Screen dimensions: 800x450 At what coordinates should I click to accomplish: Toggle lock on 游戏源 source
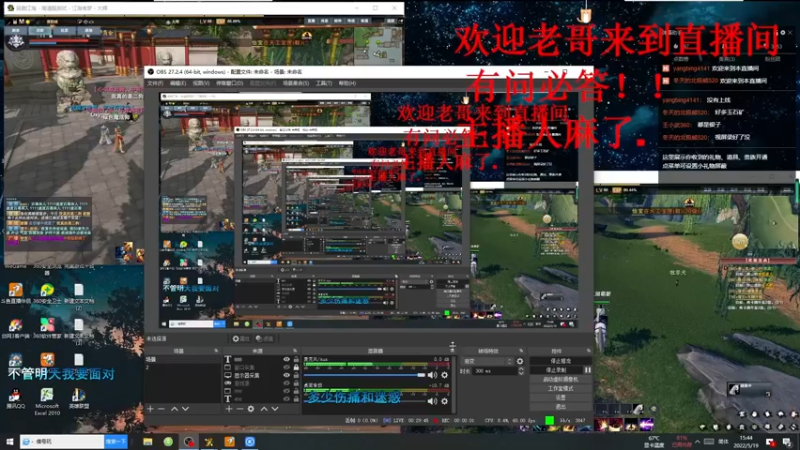pos(296,383)
